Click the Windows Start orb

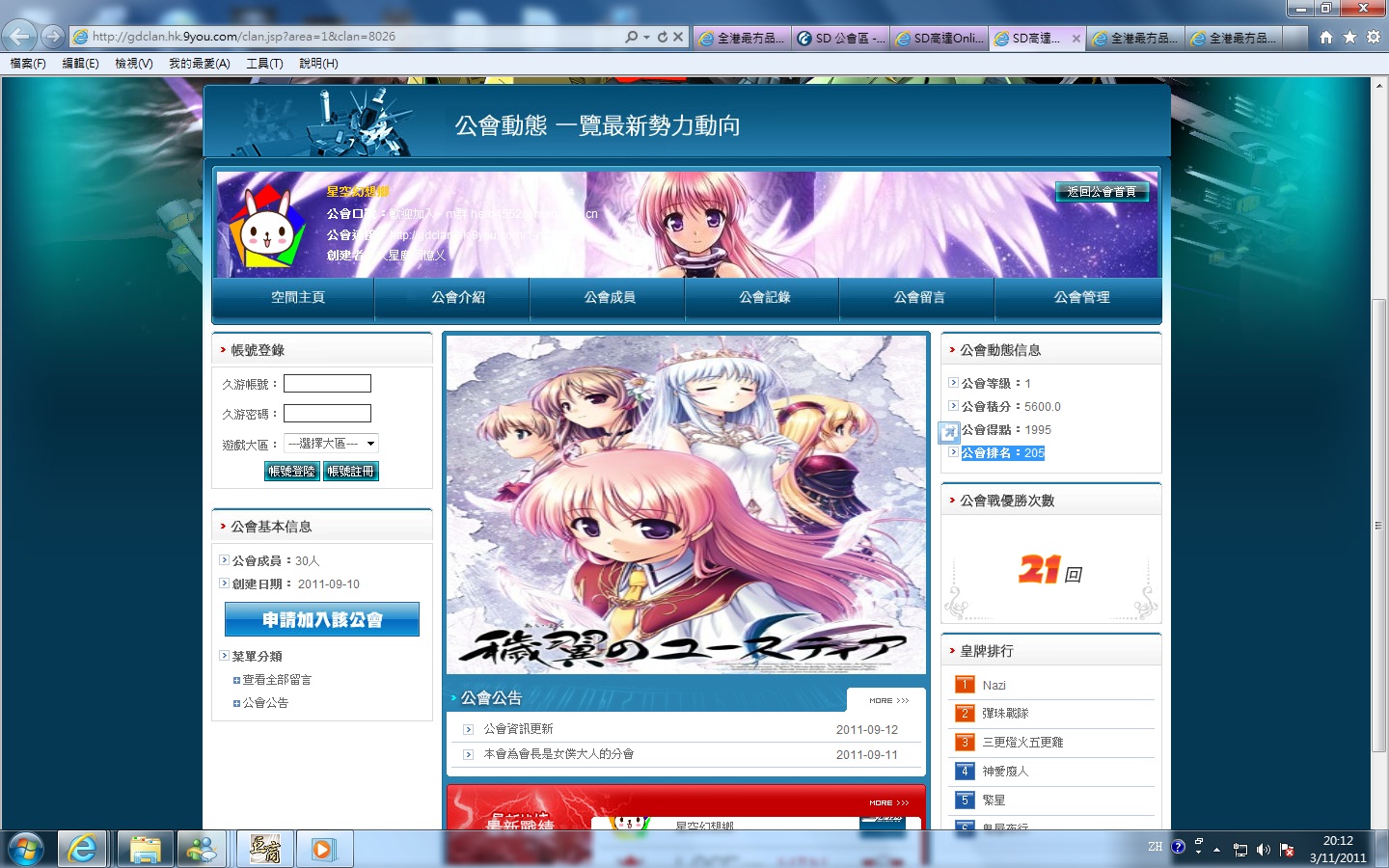tap(26, 849)
